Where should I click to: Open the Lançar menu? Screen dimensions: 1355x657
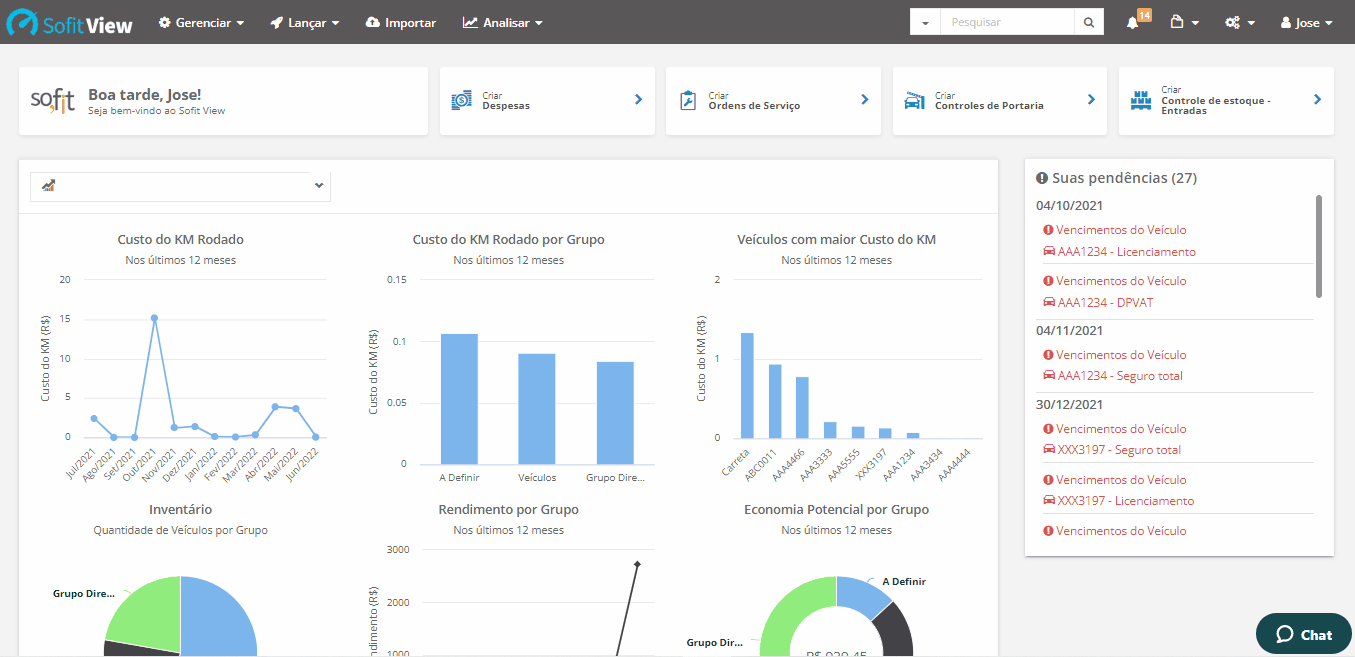pyautogui.click(x=305, y=22)
